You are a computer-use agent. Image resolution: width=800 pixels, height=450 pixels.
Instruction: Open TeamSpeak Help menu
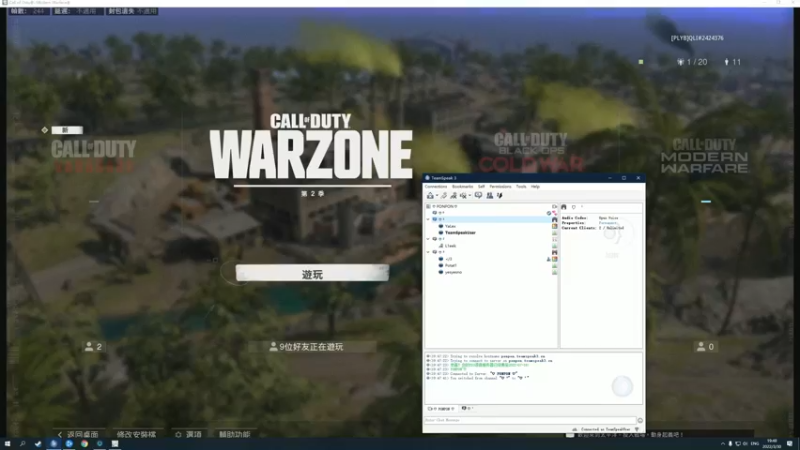535,187
